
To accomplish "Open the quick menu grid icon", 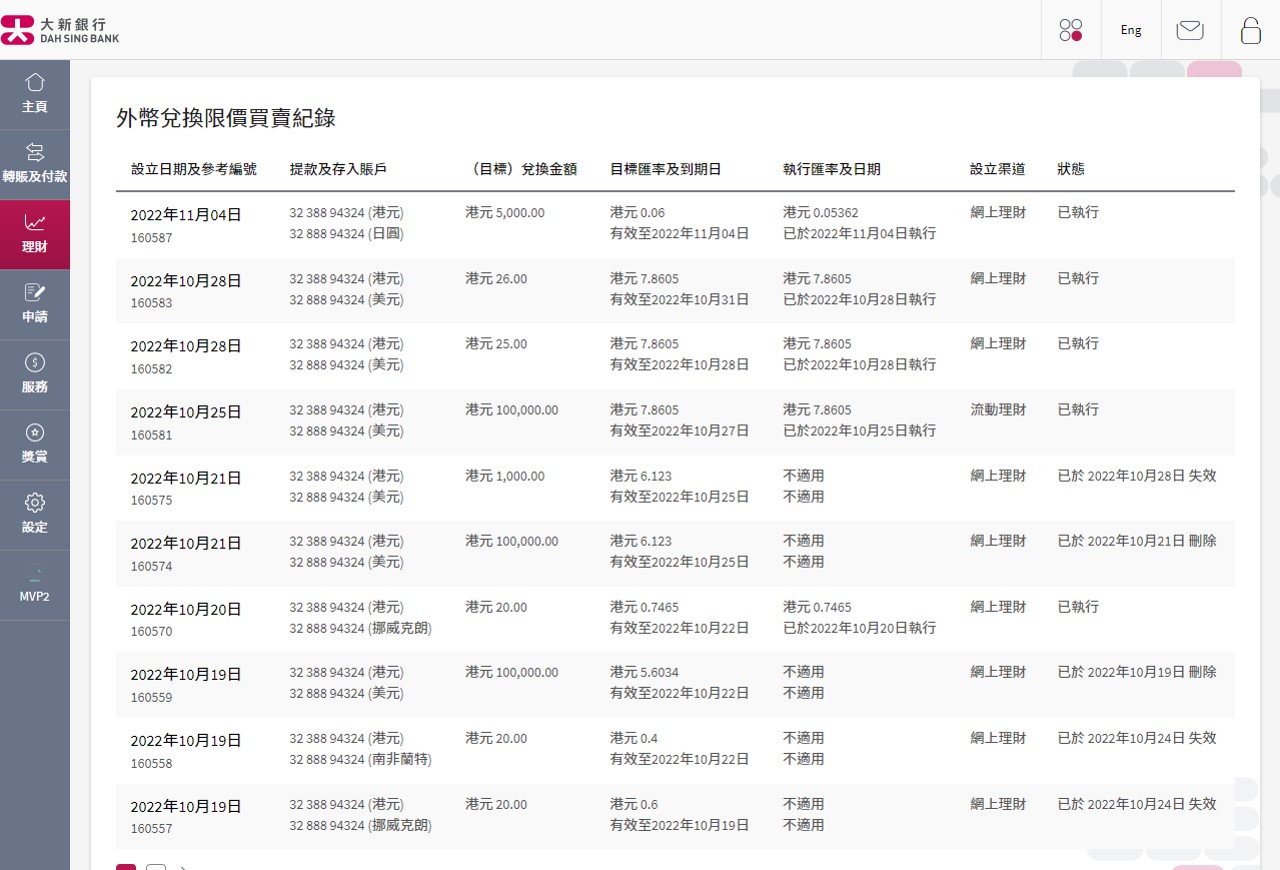I will pos(1071,30).
